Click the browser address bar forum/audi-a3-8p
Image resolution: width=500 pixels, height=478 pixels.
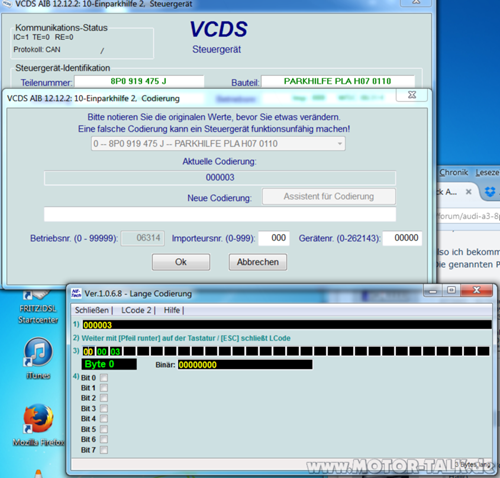[469, 216]
